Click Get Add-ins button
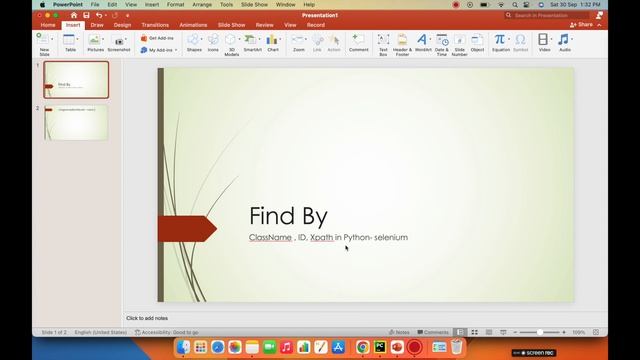Image resolution: width=640 pixels, height=360 pixels. pyautogui.click(x=157, y=38)
